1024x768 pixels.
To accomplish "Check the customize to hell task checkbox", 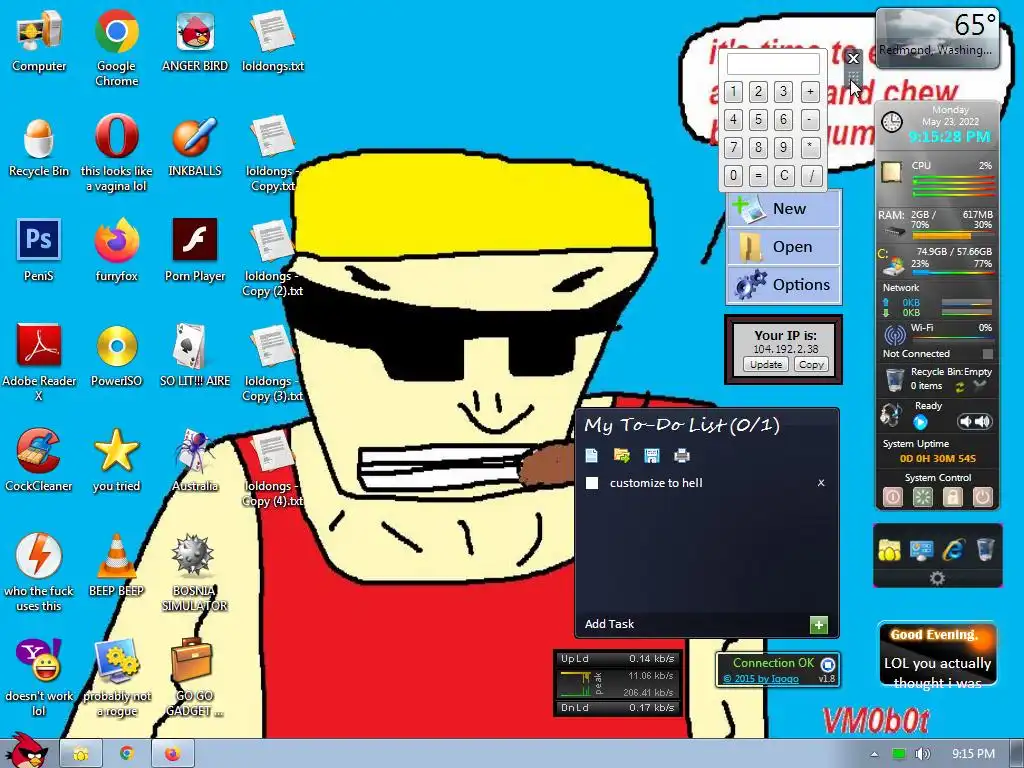I will coord(592,483).
